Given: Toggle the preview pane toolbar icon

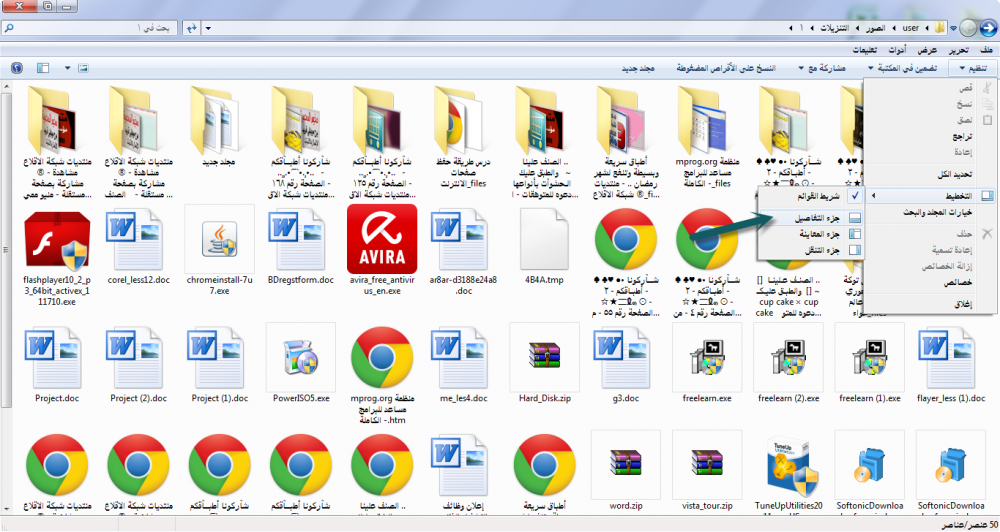Looking at the screenshot, I should [x=43, y=68].
